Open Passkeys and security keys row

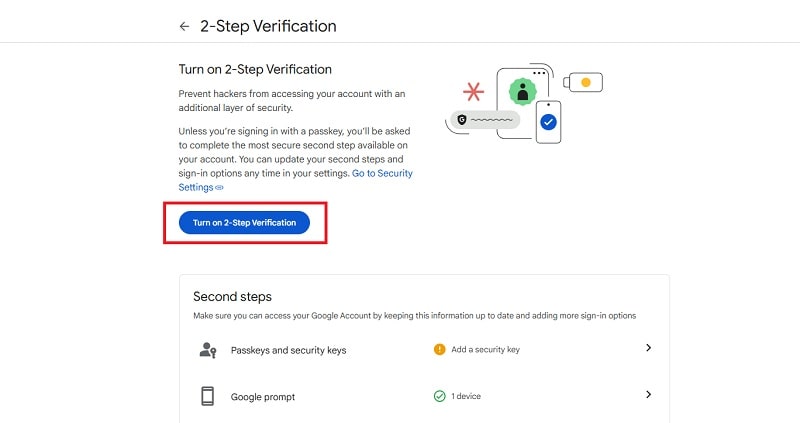(424, 350)
